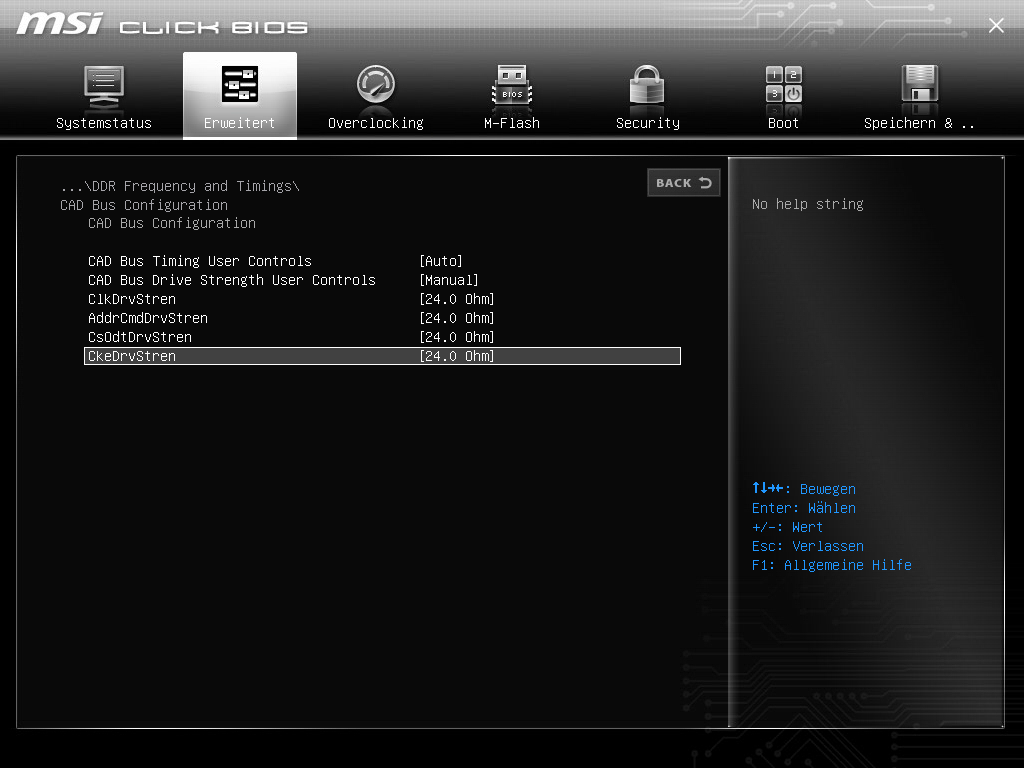Open ClkDrvStren [24.0 Ohm] value
Image resolution: width=1024 pixels, height=768 pixels.
click(456, 299)
